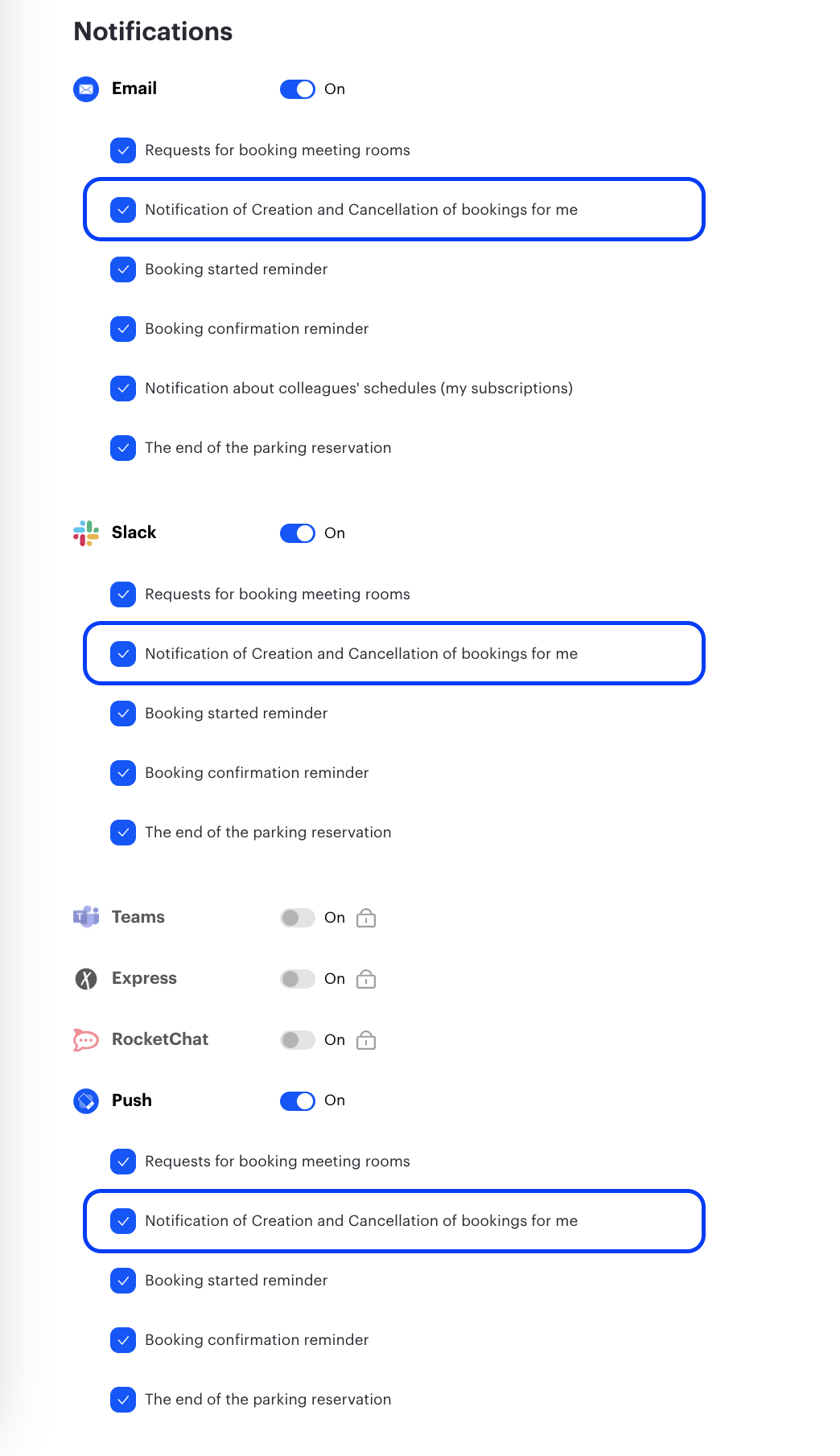
Task: Uncheck Slack end of parking reservation checkbox
Action: pyautogui.click(x=123, y=833)
